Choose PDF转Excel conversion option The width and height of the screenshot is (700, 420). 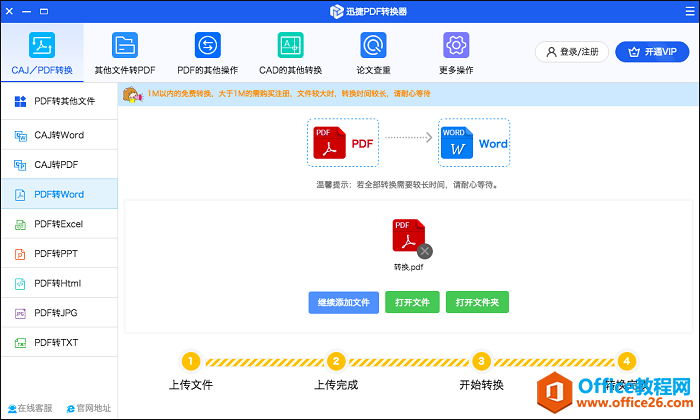58,224
